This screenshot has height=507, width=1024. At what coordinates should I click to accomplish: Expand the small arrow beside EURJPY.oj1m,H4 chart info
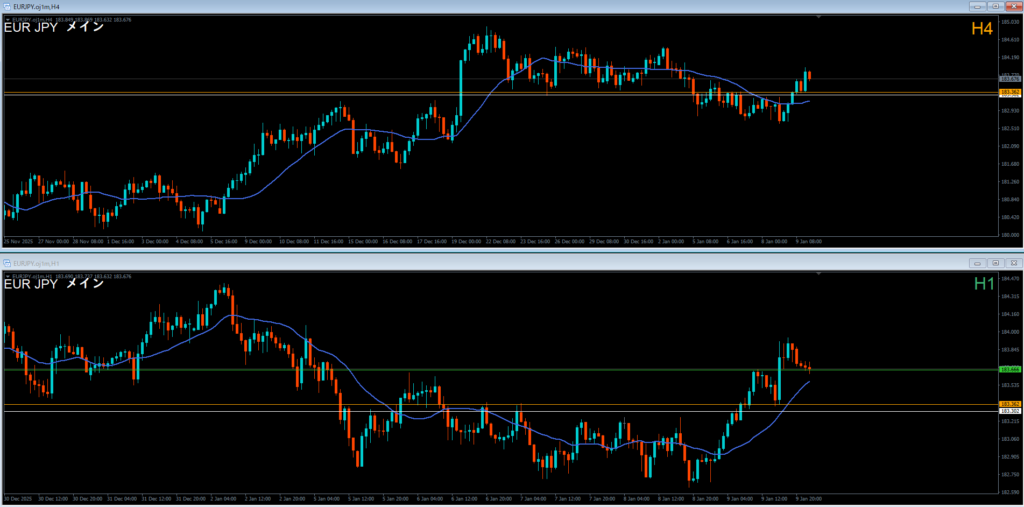8,18
